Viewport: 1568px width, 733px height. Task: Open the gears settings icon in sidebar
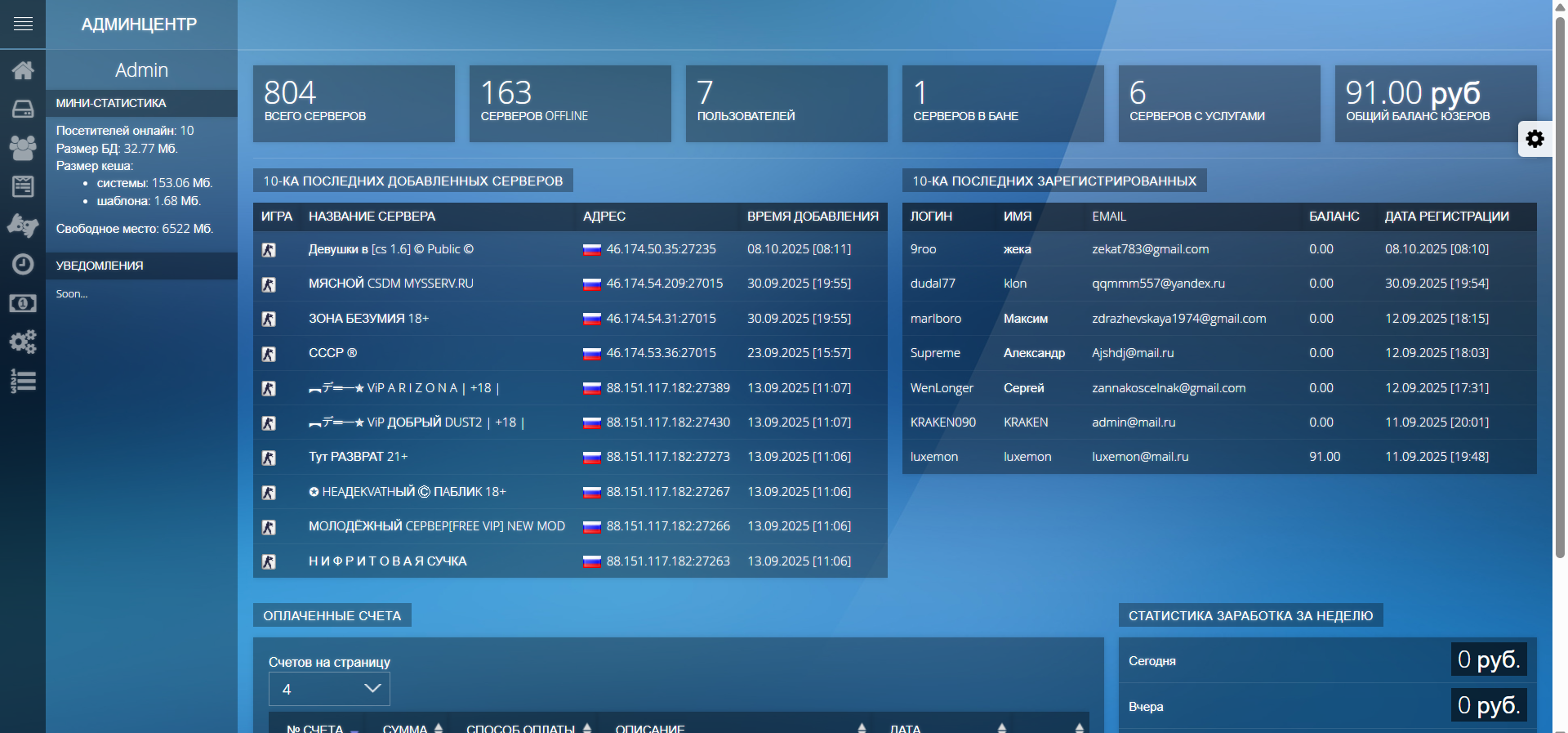23,342
